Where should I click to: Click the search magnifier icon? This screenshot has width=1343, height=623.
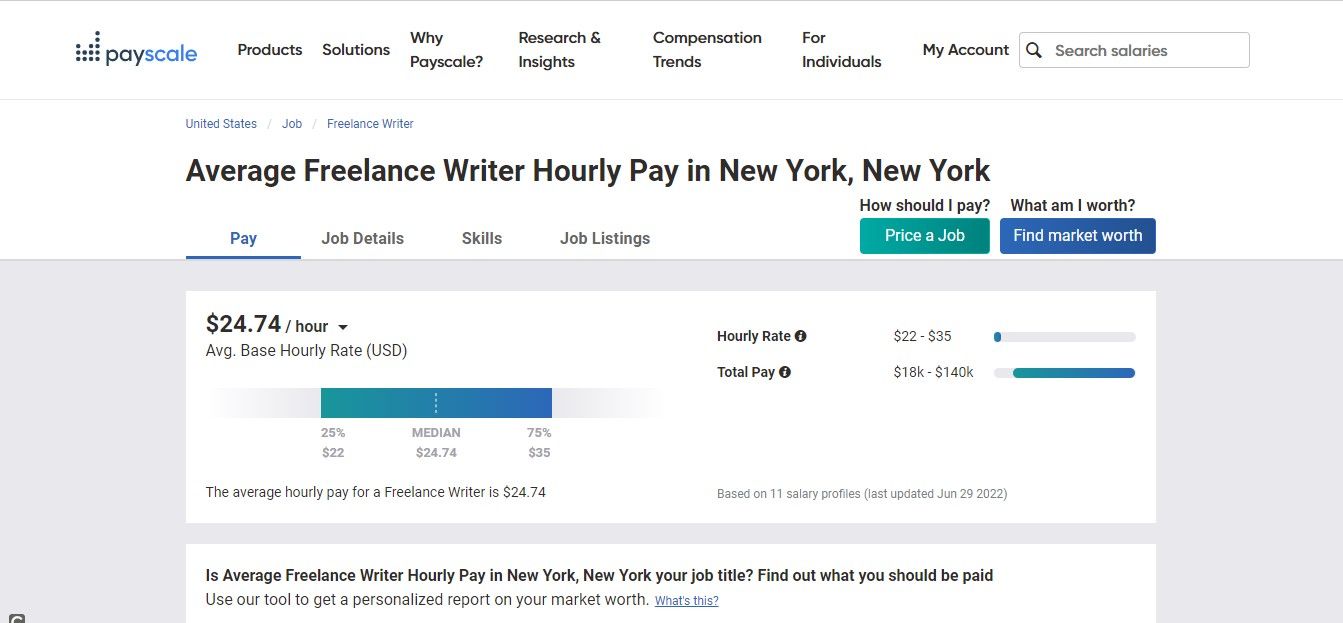pyautogui.click(x=1035, y=50)
